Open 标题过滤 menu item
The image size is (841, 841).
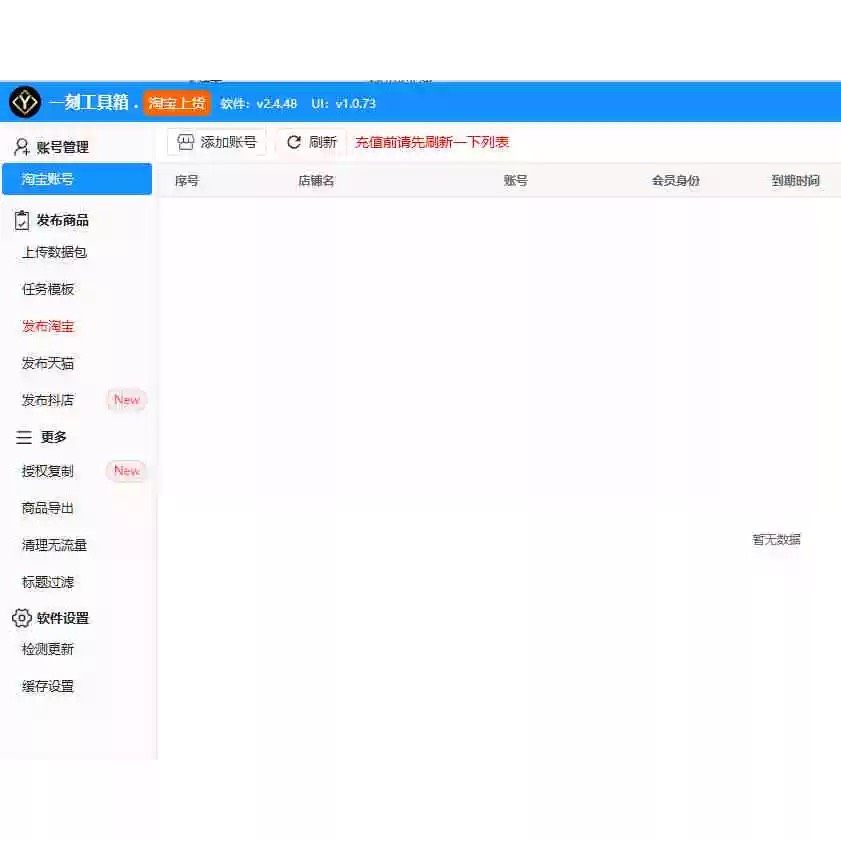pyautogui.click(x=48, y=582)
